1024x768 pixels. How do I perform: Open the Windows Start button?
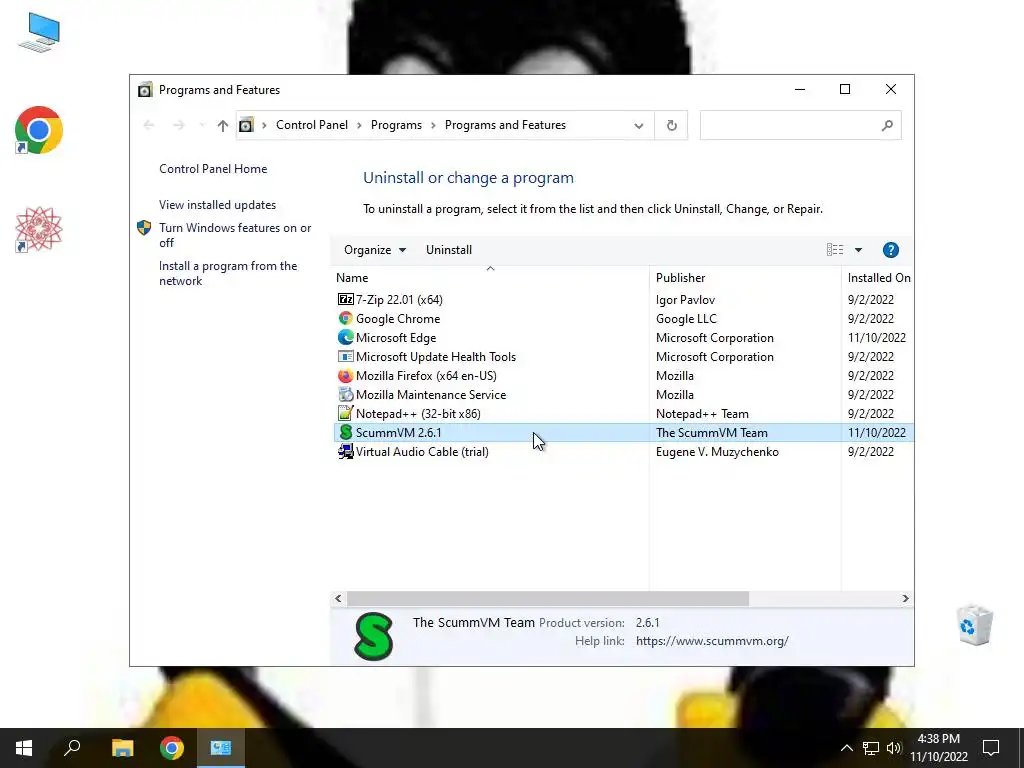(24, 748)
